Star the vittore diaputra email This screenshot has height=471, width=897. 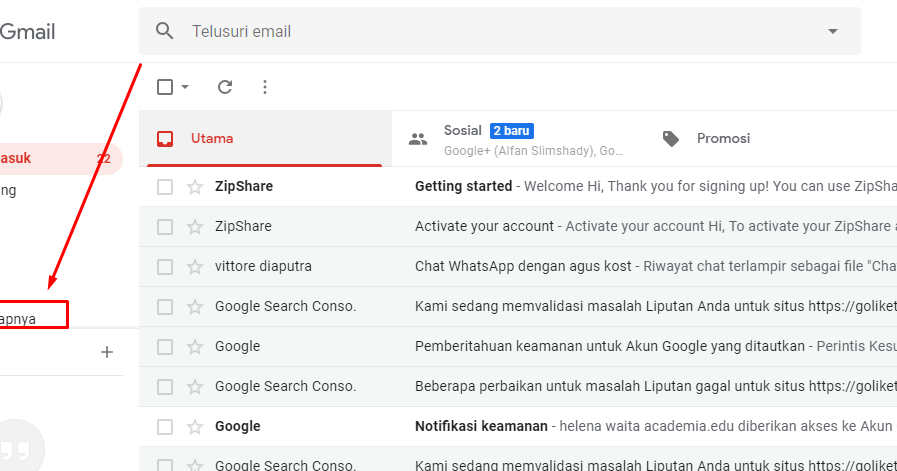pyautogui.click(x=195, y=267)
